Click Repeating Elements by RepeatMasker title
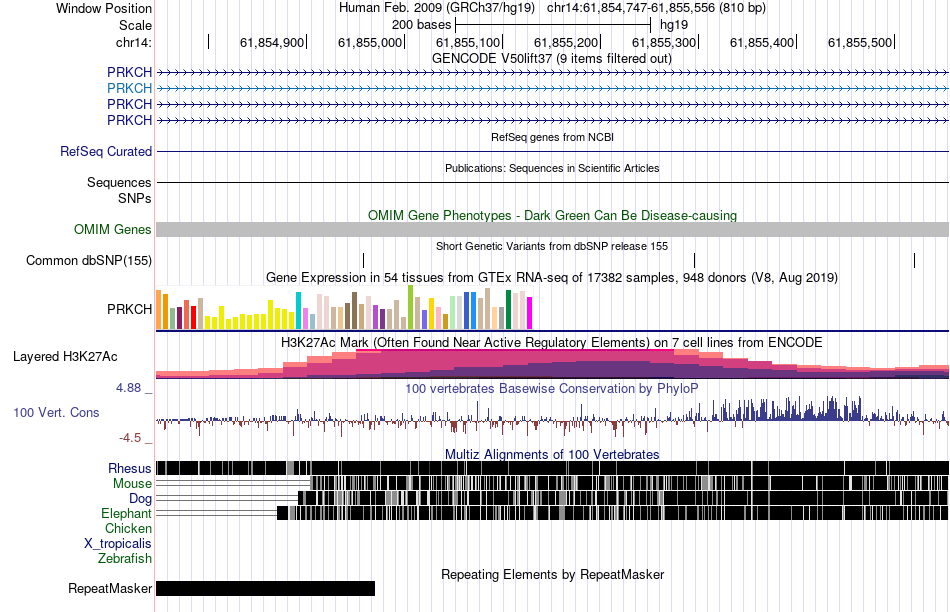Image resolution: width=950 pixels, height=612 pixels. [552, 574]
